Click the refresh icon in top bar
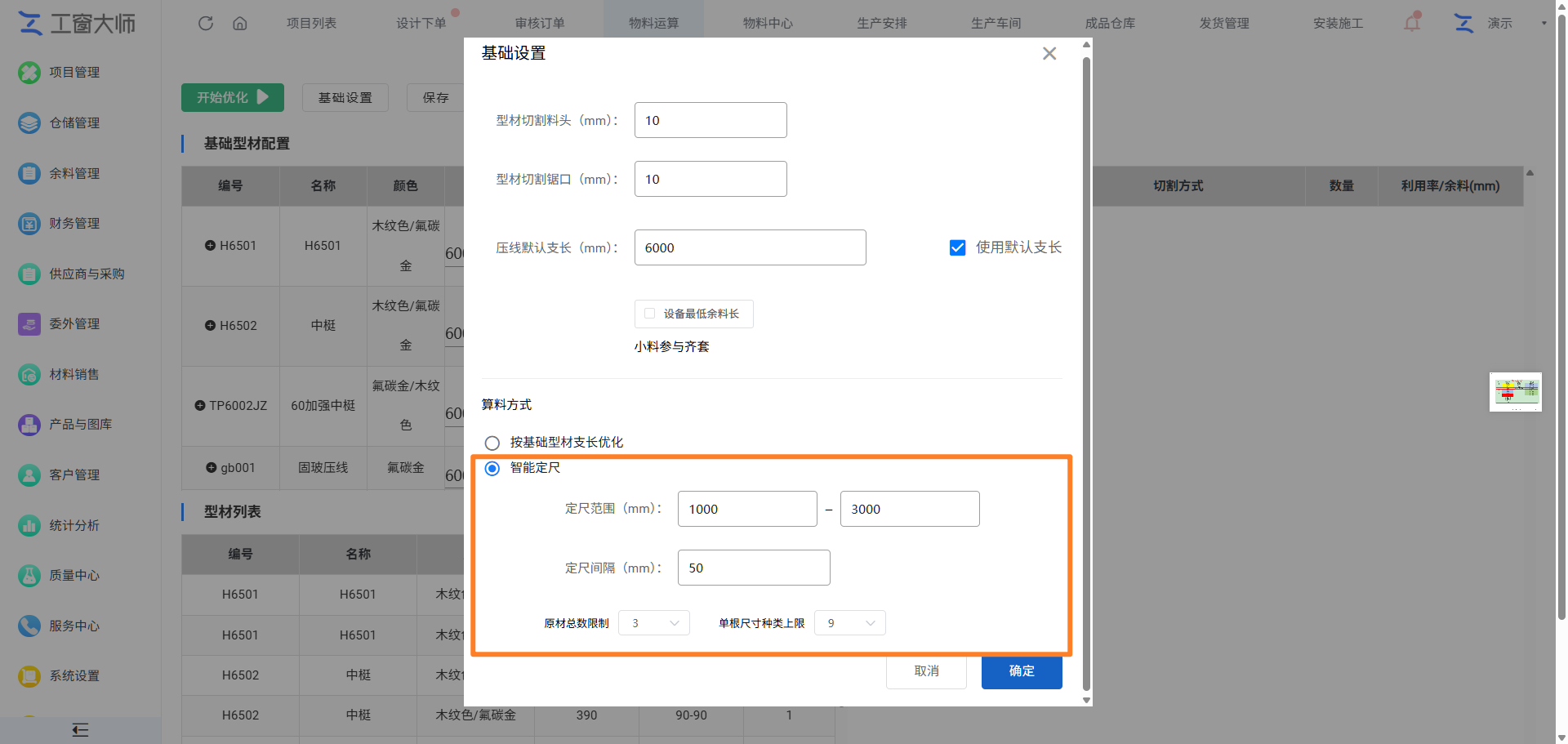Image resolution: width=1568 pixels, height=744 pixels. [206, 23]
